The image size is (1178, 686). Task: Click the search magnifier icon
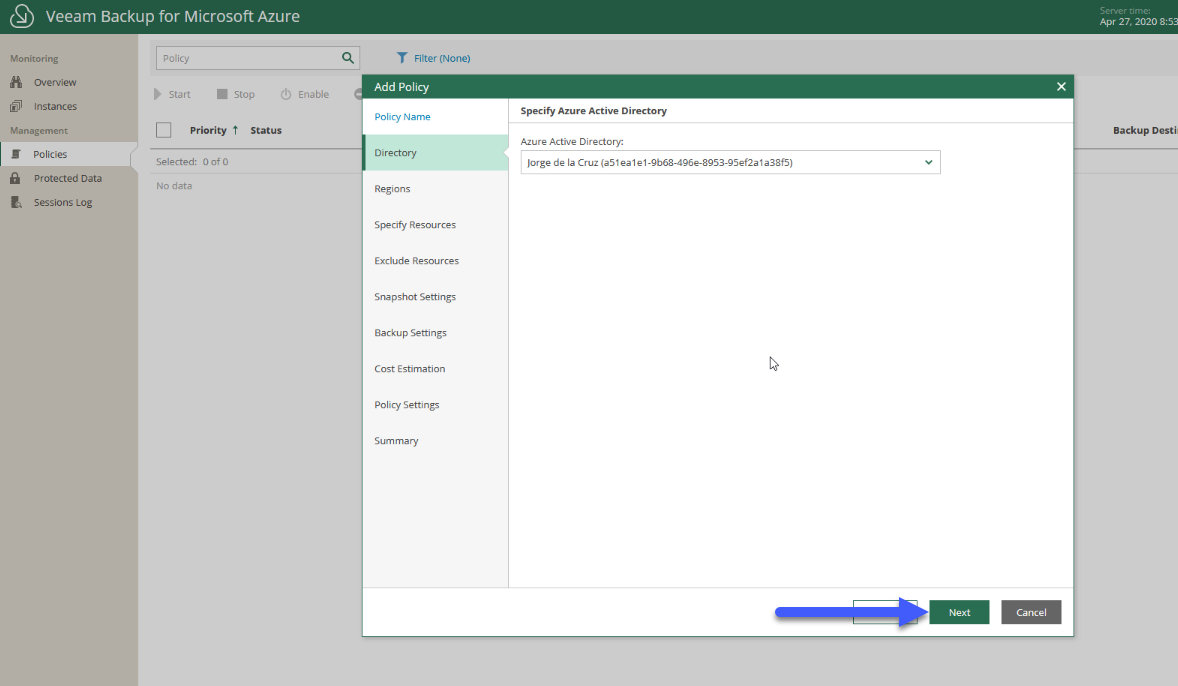tap(348, 58)
